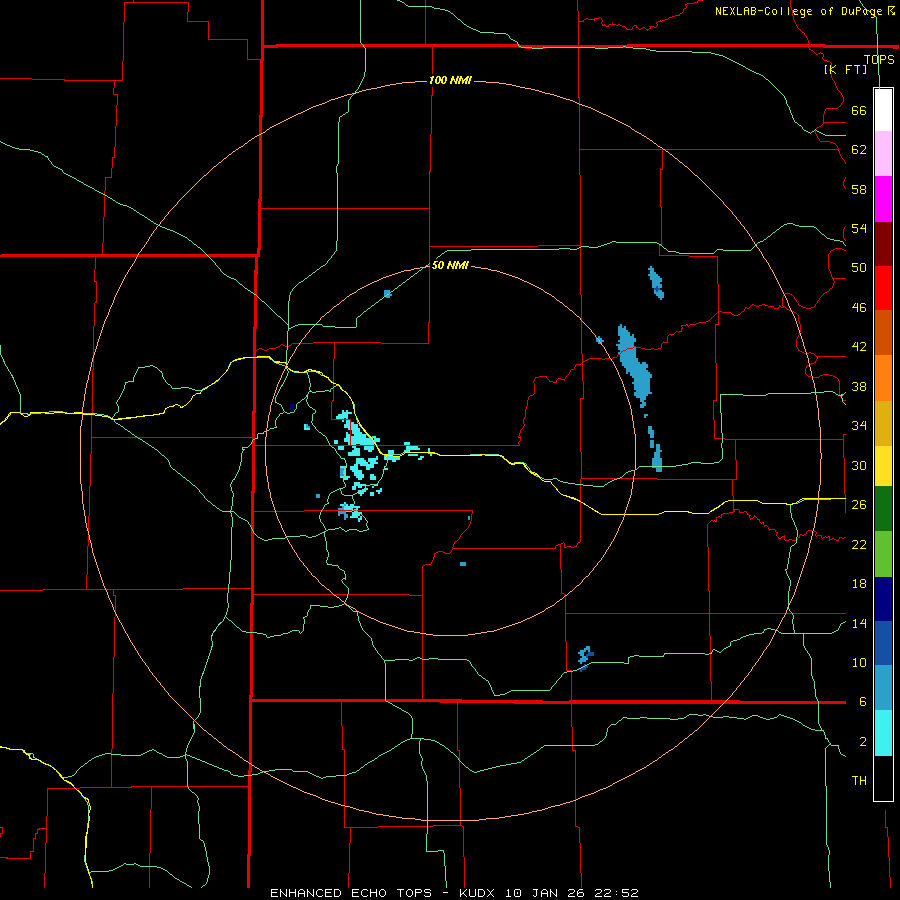Click the black TH threshold swatch

[x=883, y=778]
